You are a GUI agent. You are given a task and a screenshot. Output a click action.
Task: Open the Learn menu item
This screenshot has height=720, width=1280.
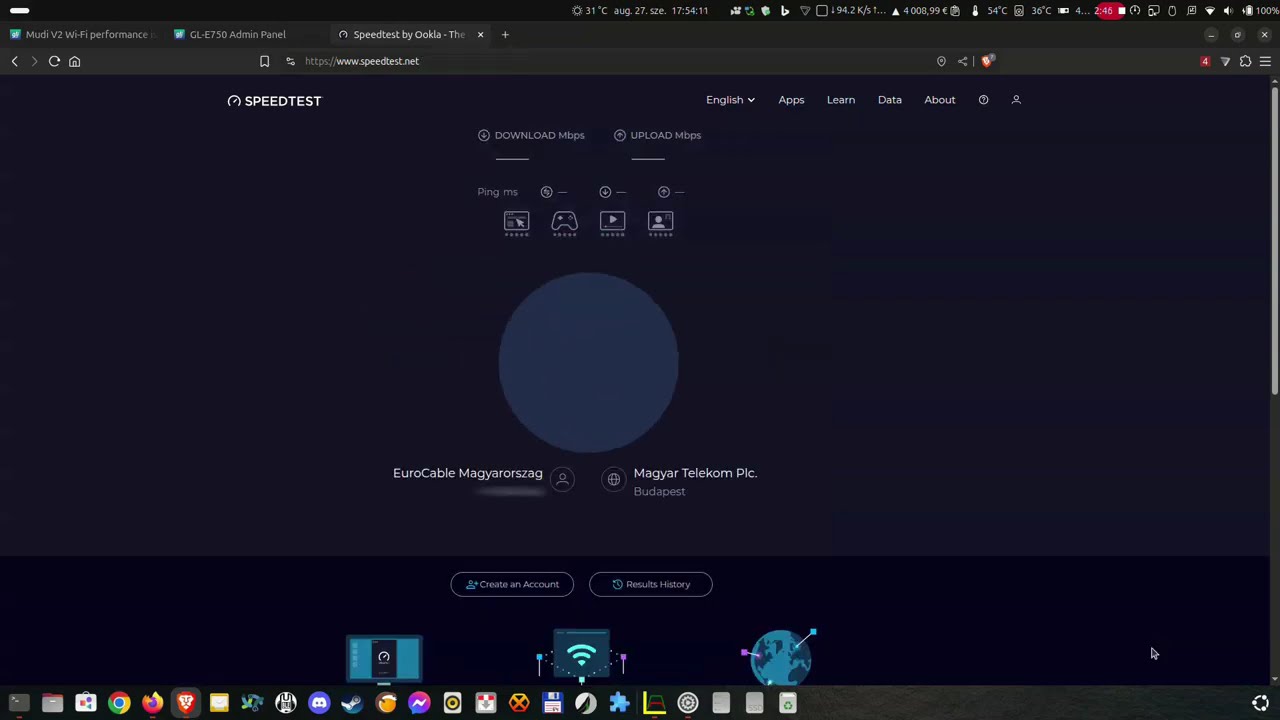841,100
